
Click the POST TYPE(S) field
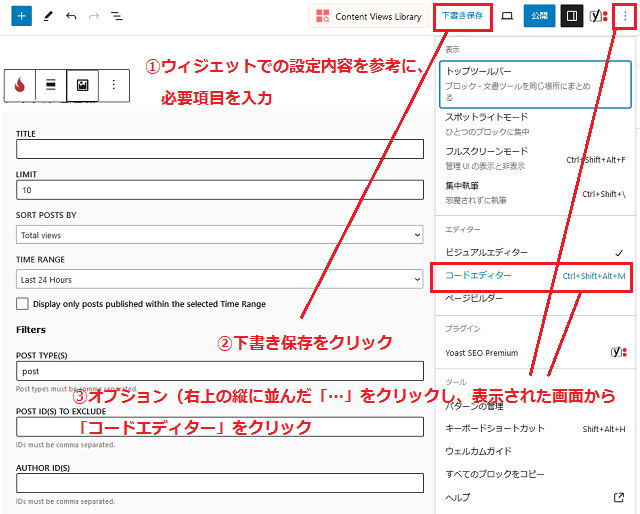pos(220,371)
